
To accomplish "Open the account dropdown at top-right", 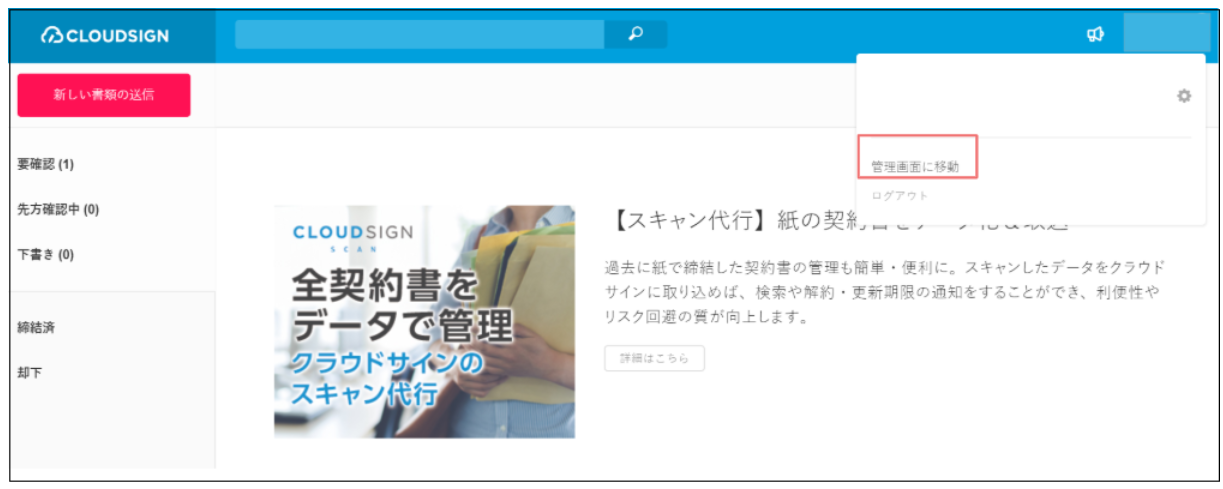I will tap(1166, 35).
